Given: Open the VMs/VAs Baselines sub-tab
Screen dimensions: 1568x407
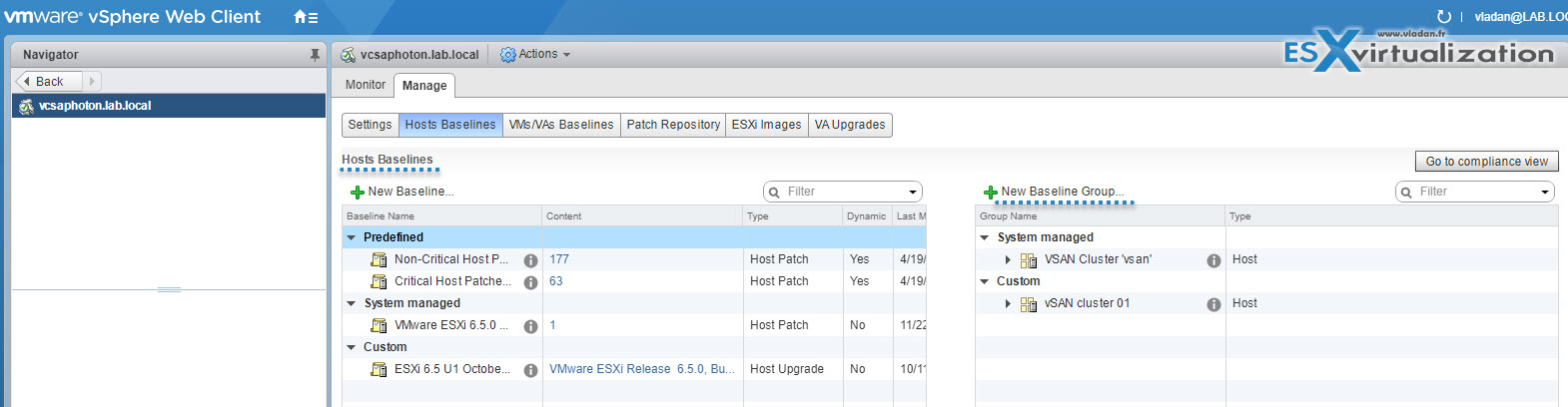Looking at the screenshot, I should (x=561, y=125).
